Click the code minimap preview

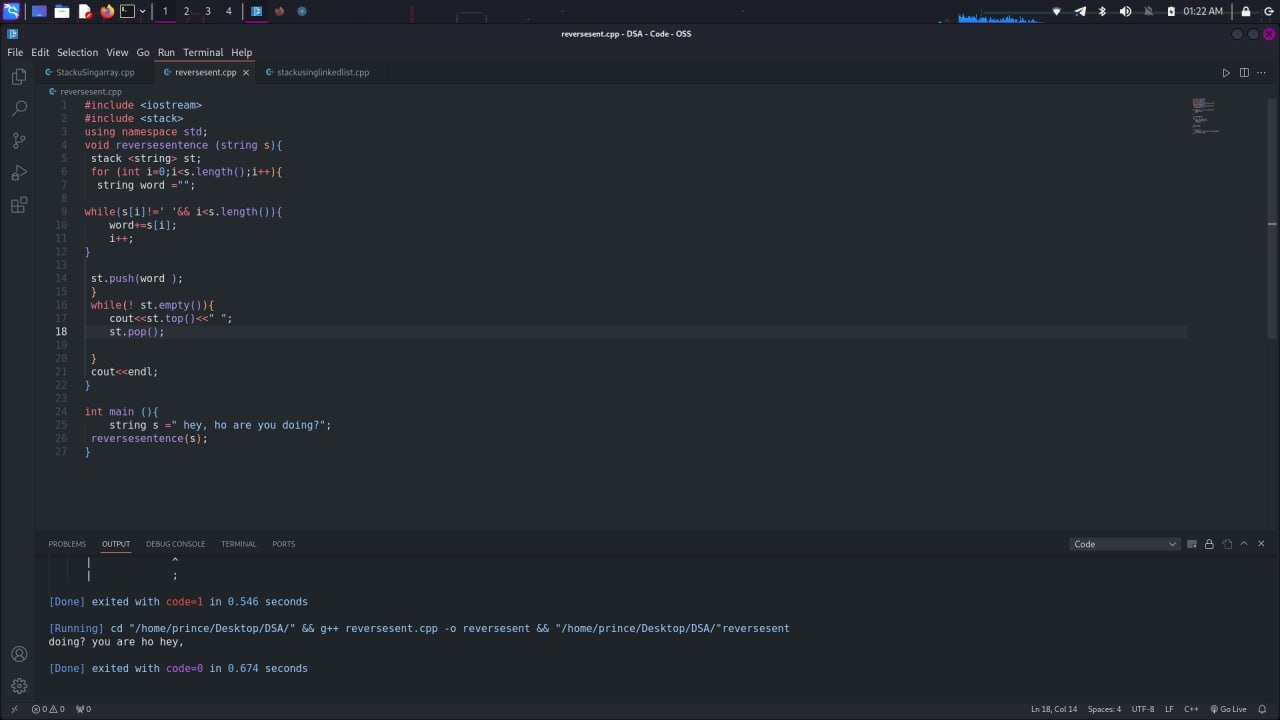tap(1204, 116)
